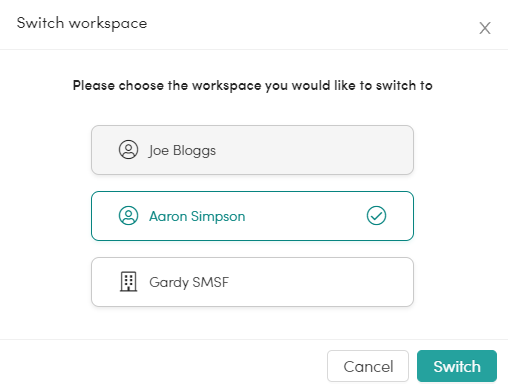Viewport: 508px width, 385px height.
Task: Click the 'Joe Bloggs' name label
Action: (x=182, y=150)
